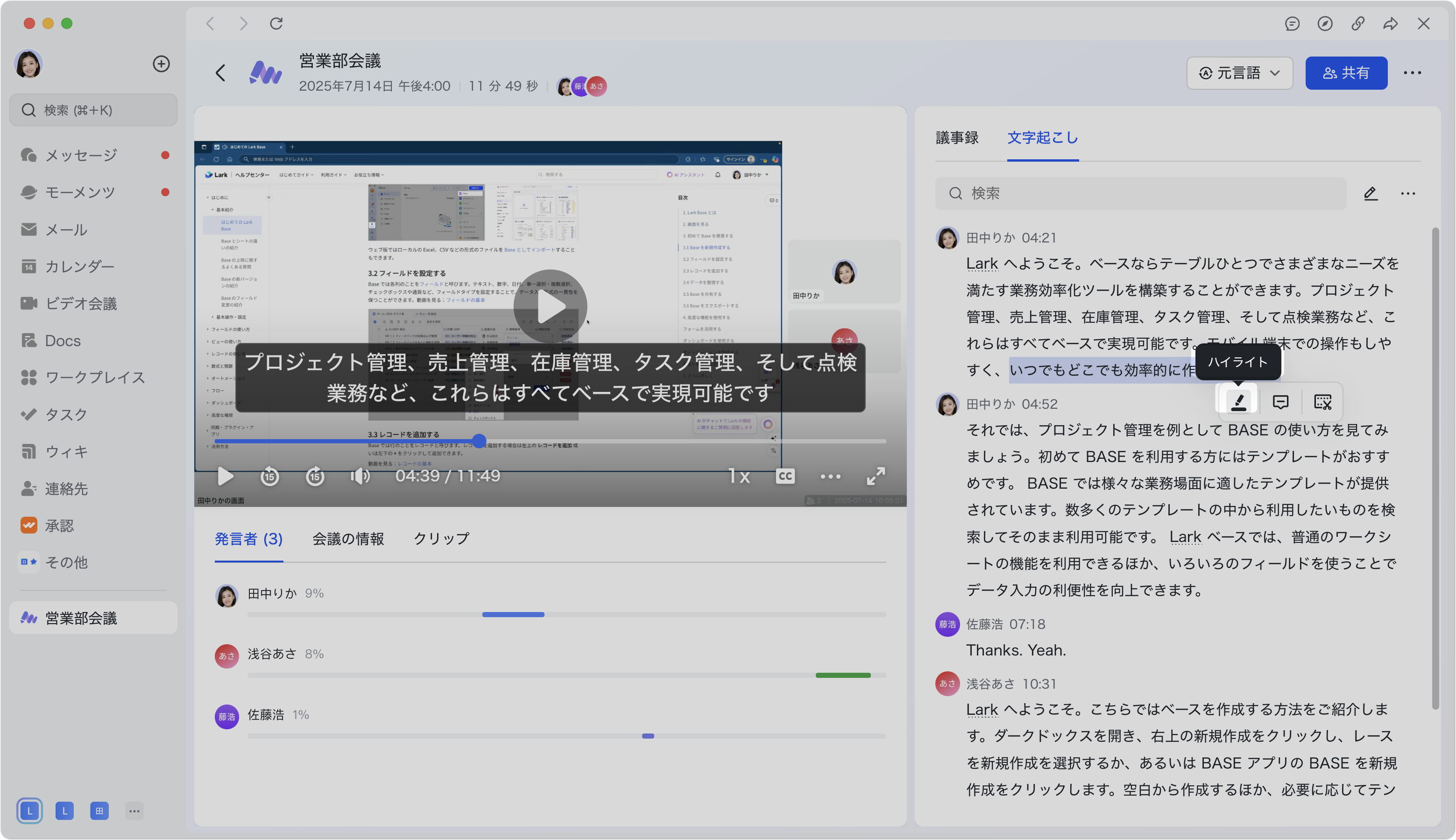Open the chat bubble icon in the titlebar
This screenshot has width=1456, height=840.
pos(1292,24)
